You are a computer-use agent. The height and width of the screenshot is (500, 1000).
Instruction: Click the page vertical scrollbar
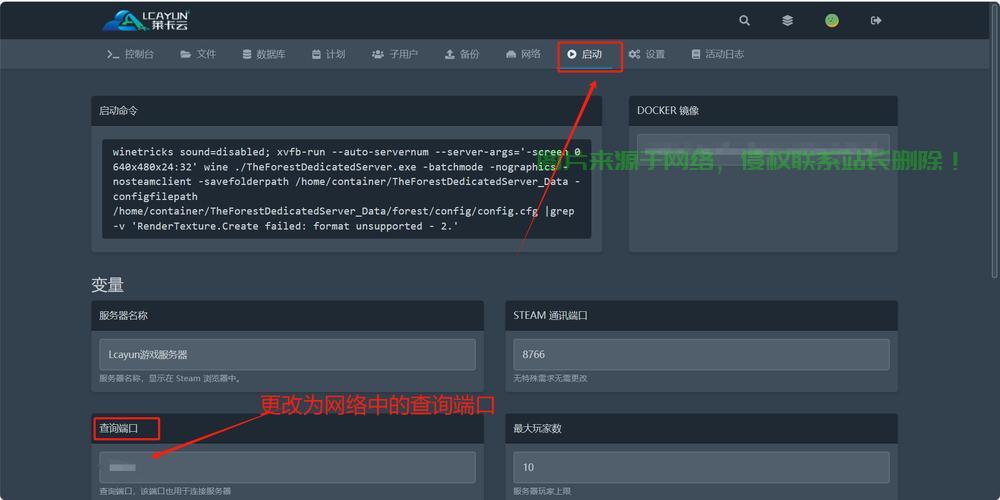[996, 140]
